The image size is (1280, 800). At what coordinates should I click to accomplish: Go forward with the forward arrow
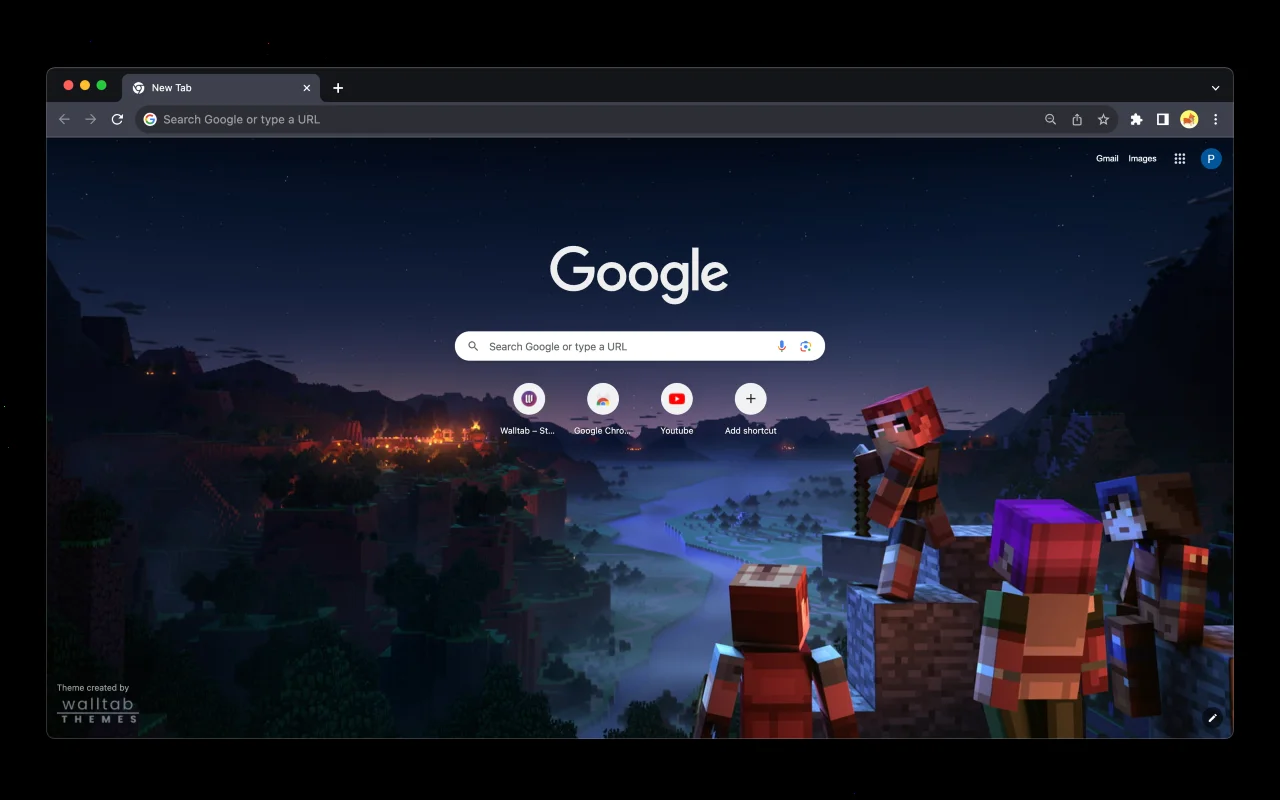(91, 119)
